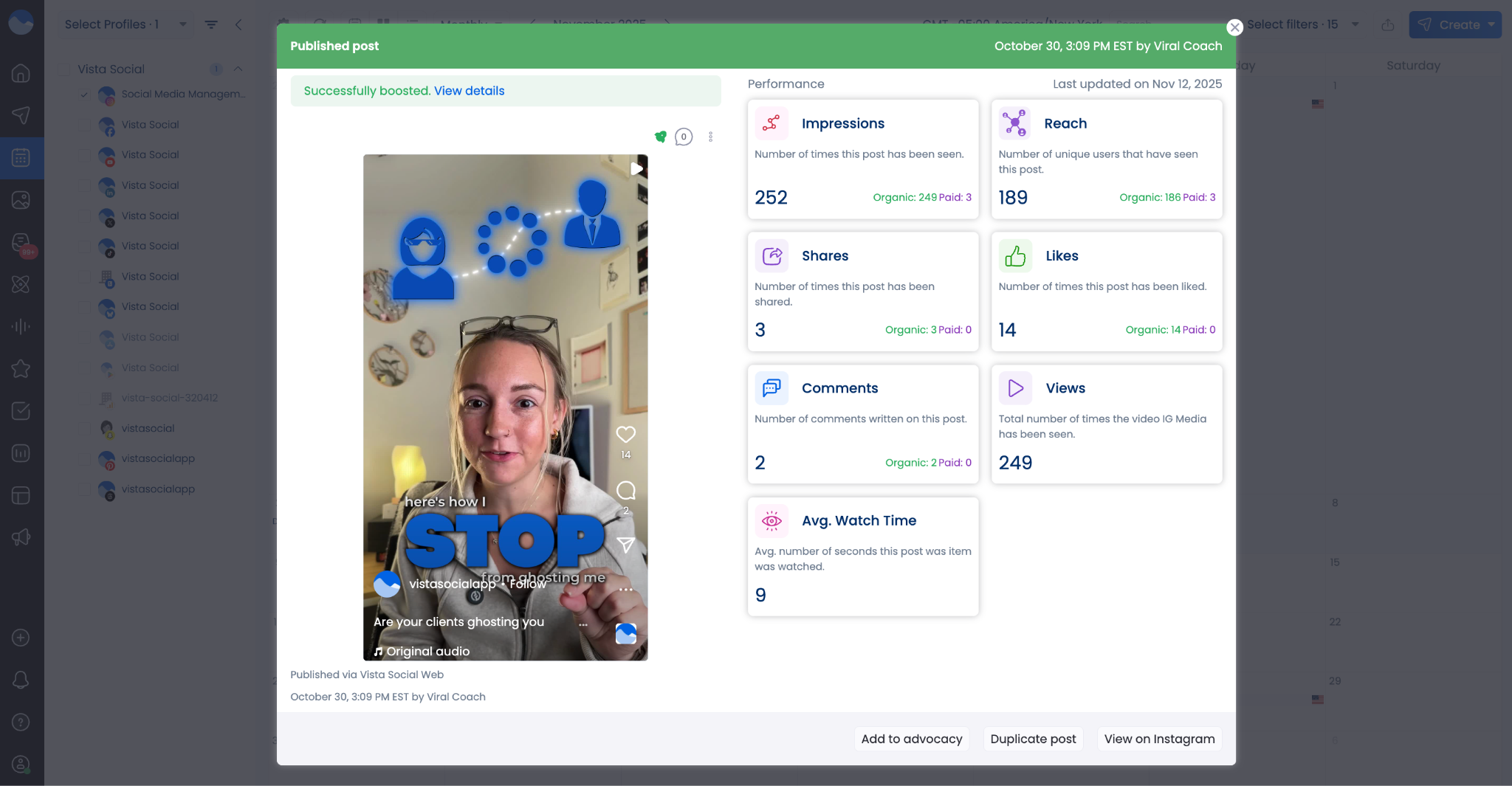Check the Vista Social Facebook profile
The width and height of the screenshot is (1512, 786).
pos(83,125)
